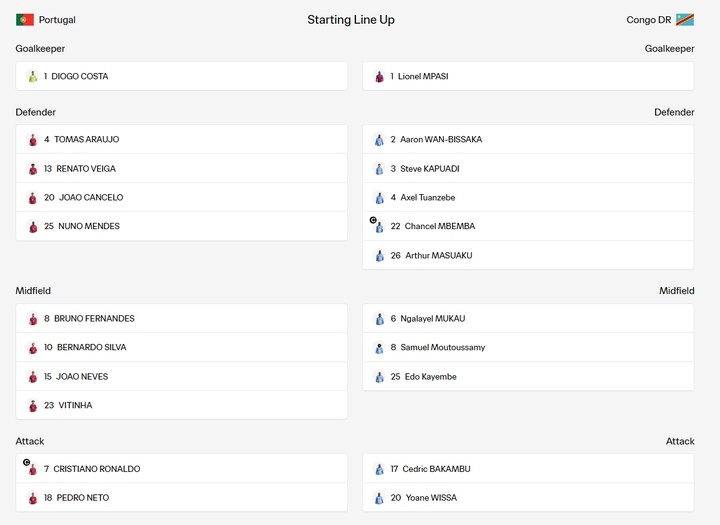Select player 23 VITINHA
Viewport: 720px width, 525px height.
coord(181,405)
